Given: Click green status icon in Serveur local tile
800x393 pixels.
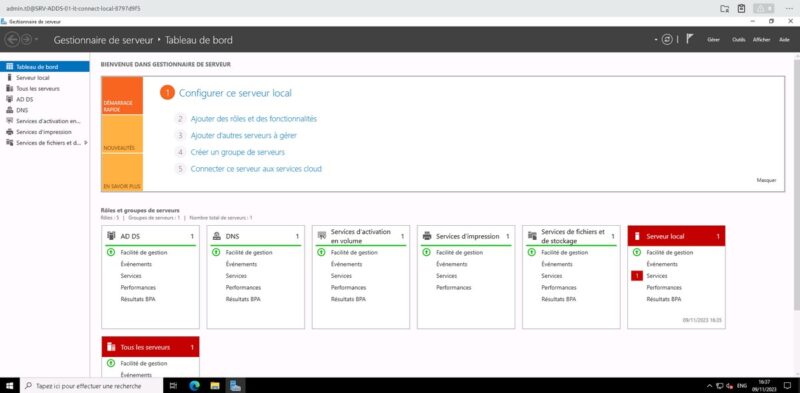Looking at the screenshot, I should coord(636,252).
